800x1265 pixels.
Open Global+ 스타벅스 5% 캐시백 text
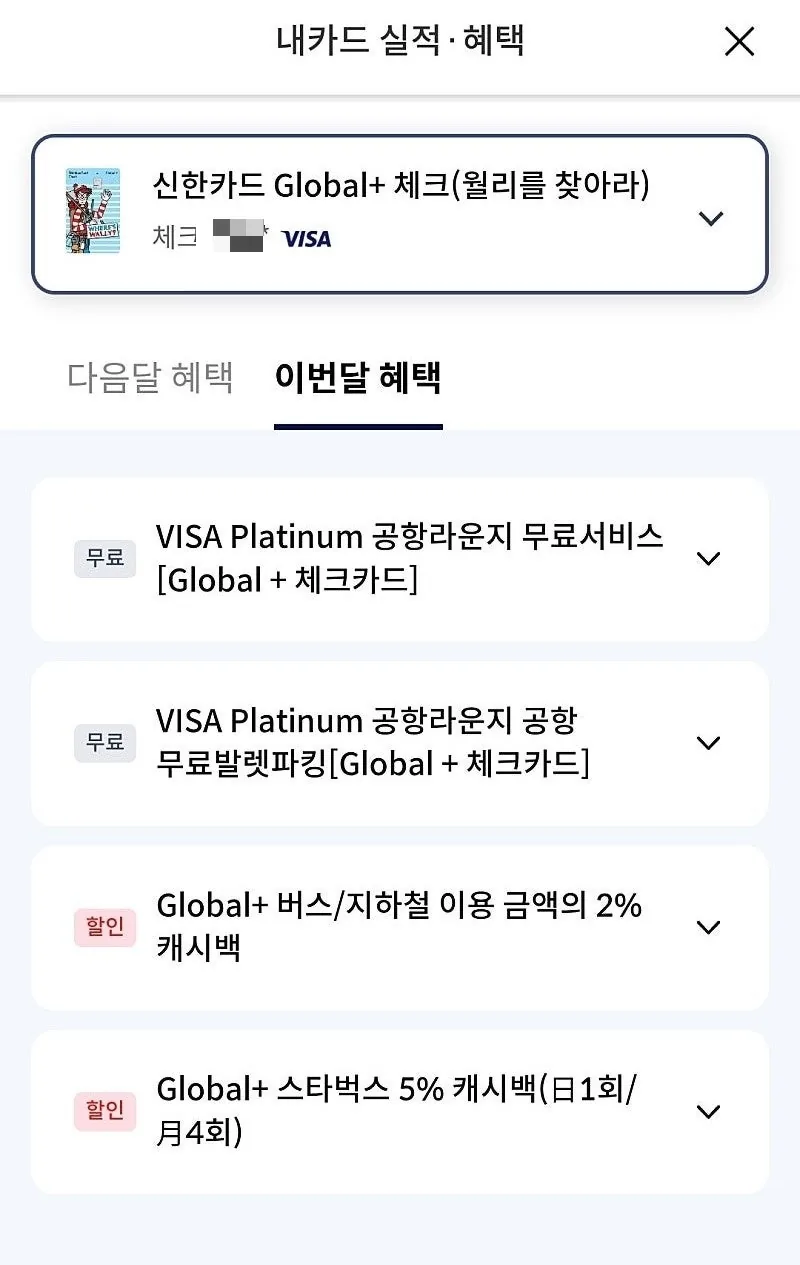click(397, 1111)
